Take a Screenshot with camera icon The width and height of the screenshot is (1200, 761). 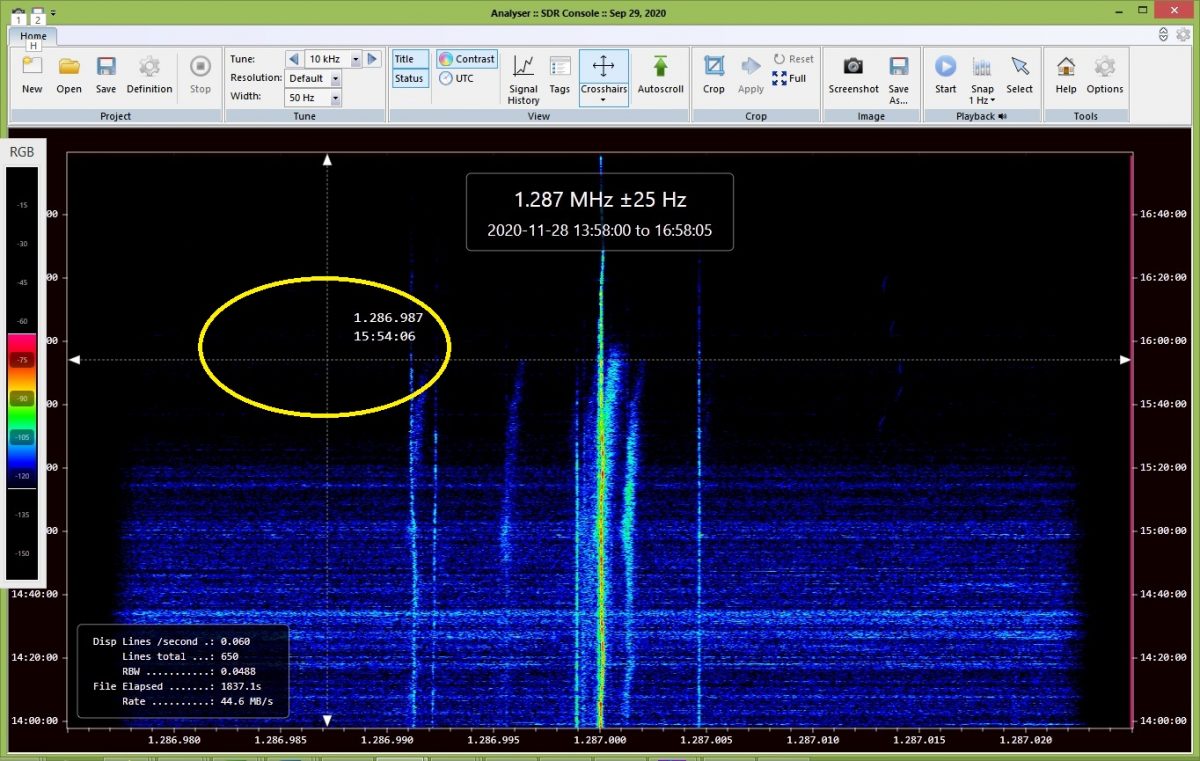853,77
